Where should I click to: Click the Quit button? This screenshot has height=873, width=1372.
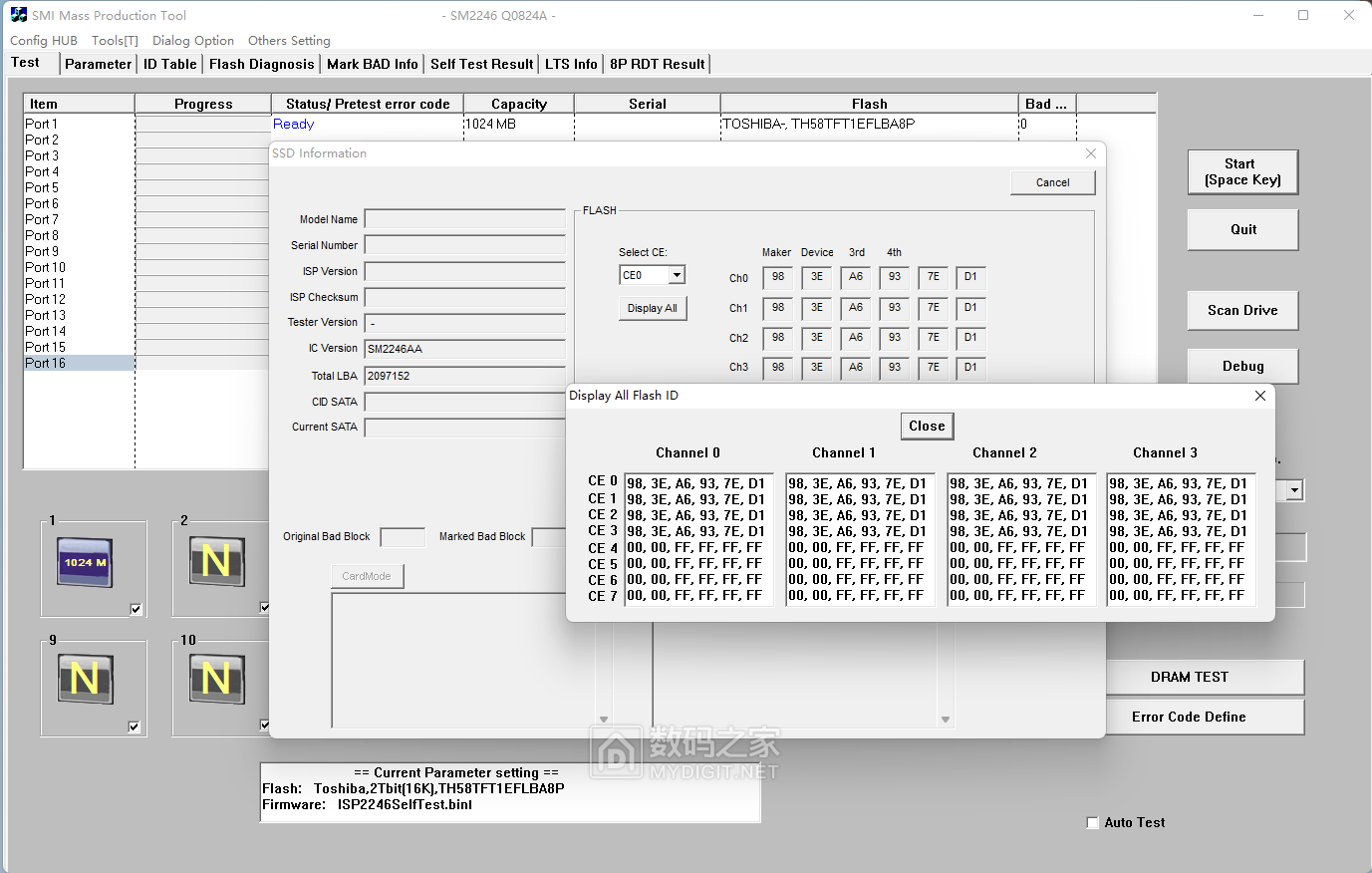click(1242, 229)
